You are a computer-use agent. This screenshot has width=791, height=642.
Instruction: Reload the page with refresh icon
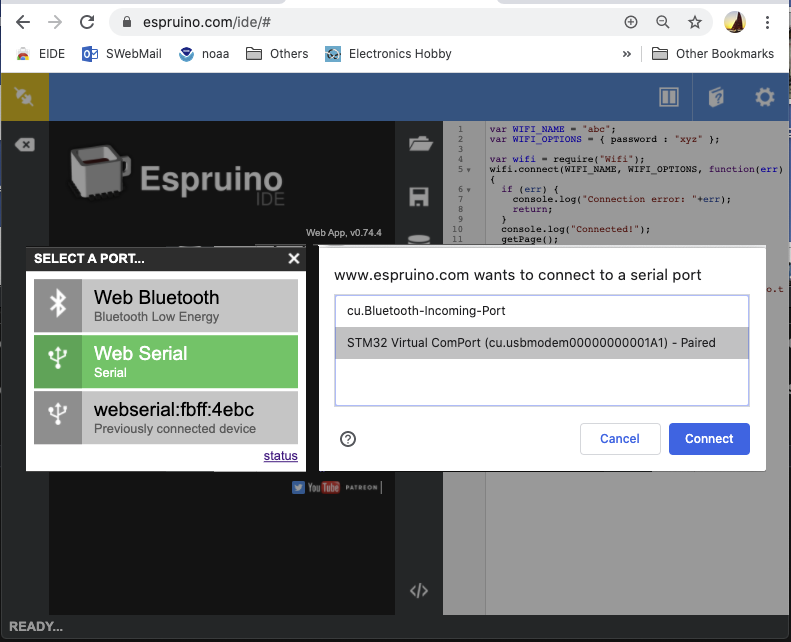pos(87,22)
